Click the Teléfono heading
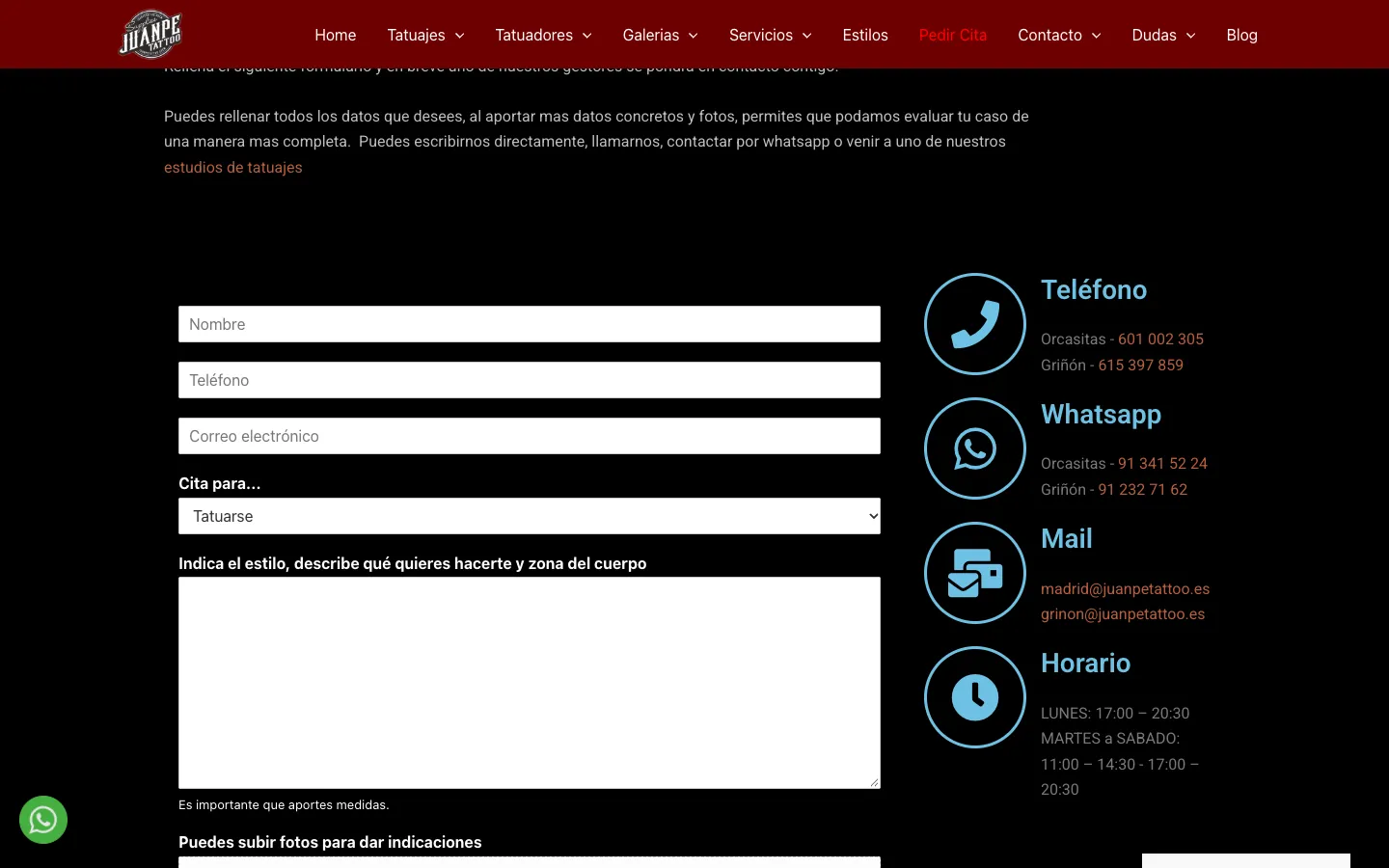Screen dimensions: 1389x868 [1094, 290]
